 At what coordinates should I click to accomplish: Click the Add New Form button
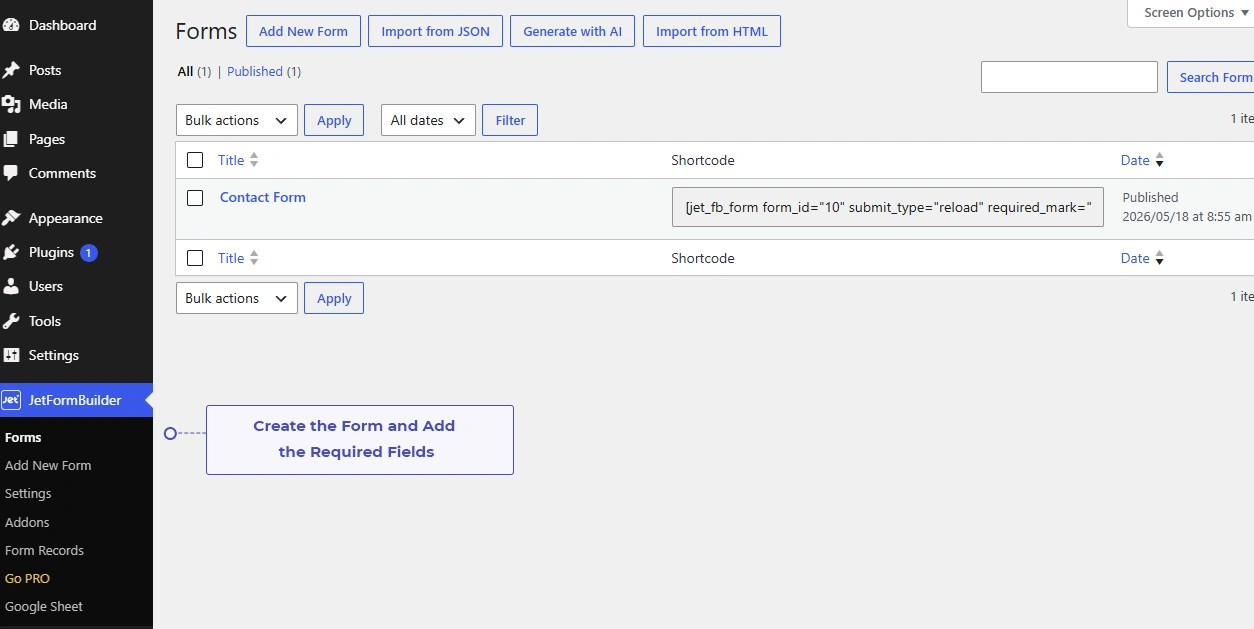[303, 31]
